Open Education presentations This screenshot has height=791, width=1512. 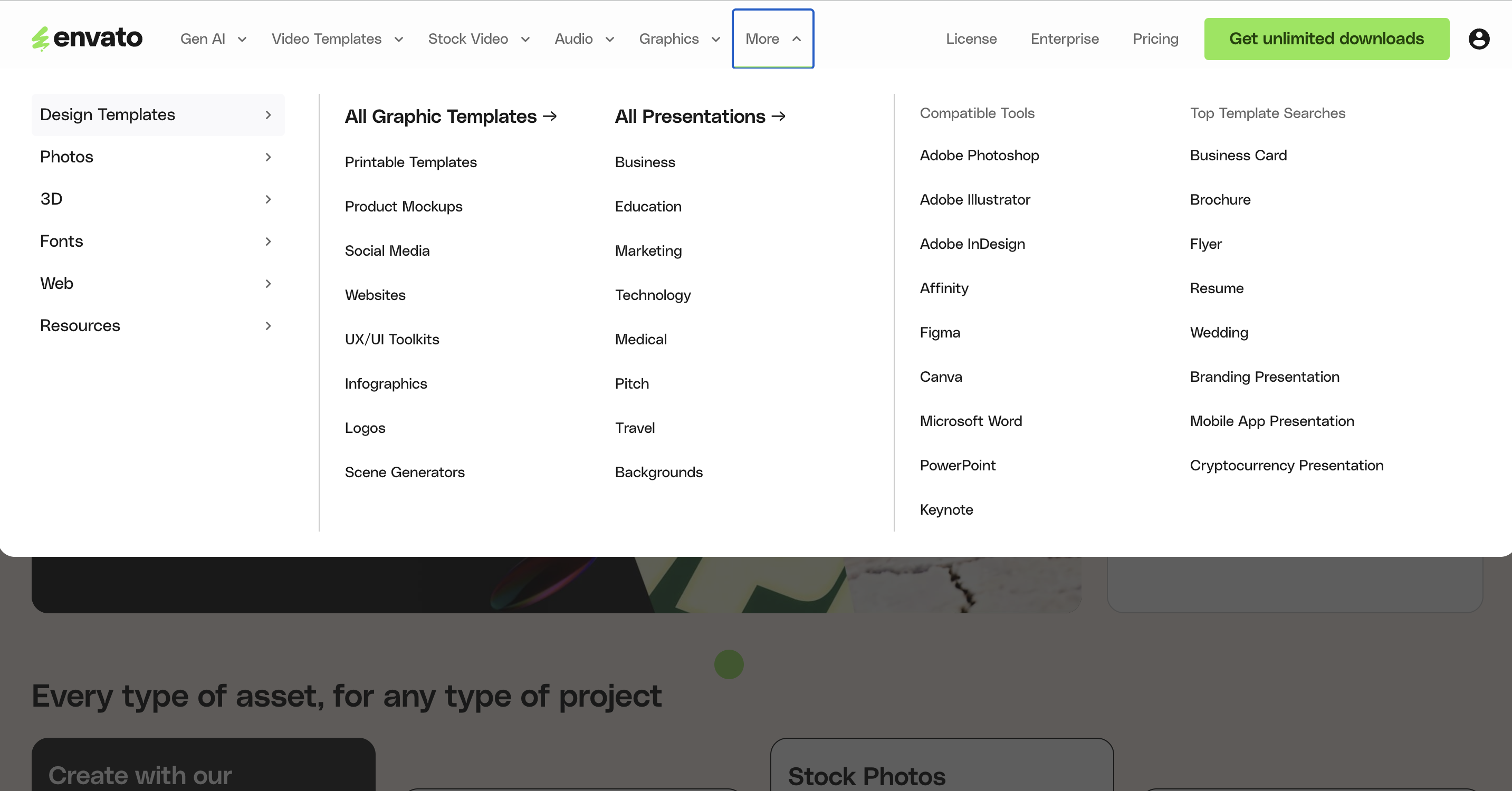[648, 207]
